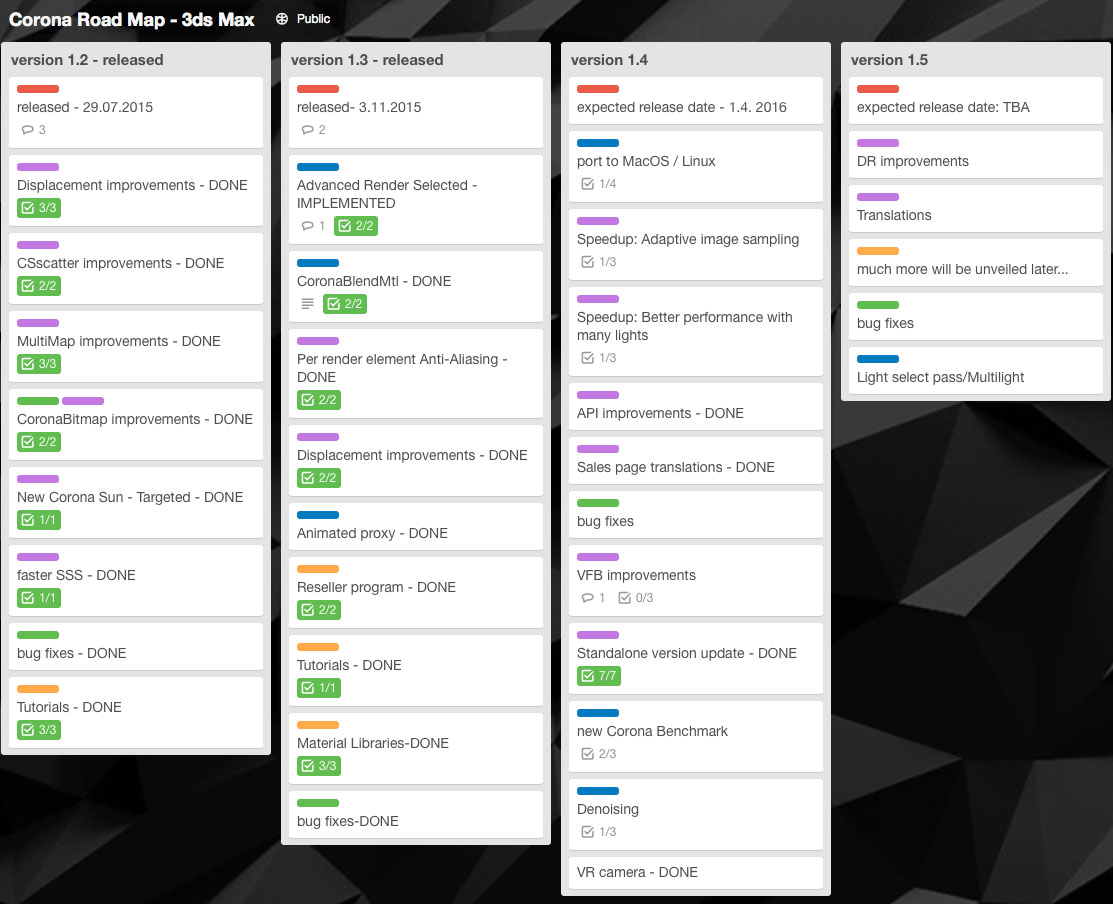Screen dimensions: 1113x904
Task: Click 1/3 checklist badge on Adaptive image sampling
Action: 598,262
